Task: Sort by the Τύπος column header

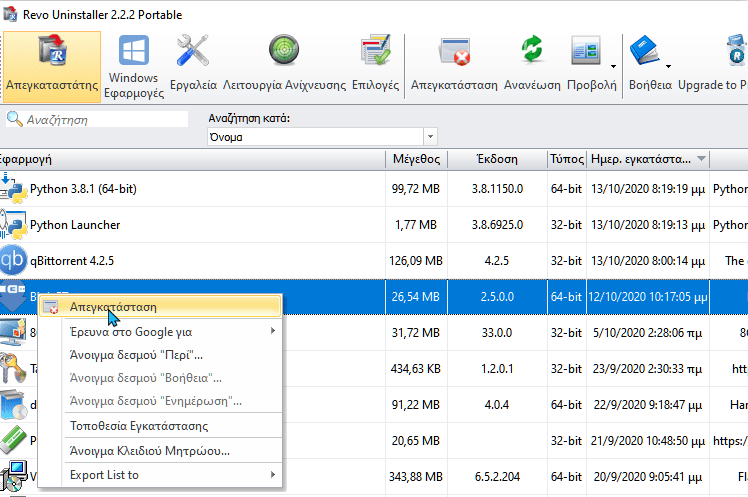Action: click(567, 159)
